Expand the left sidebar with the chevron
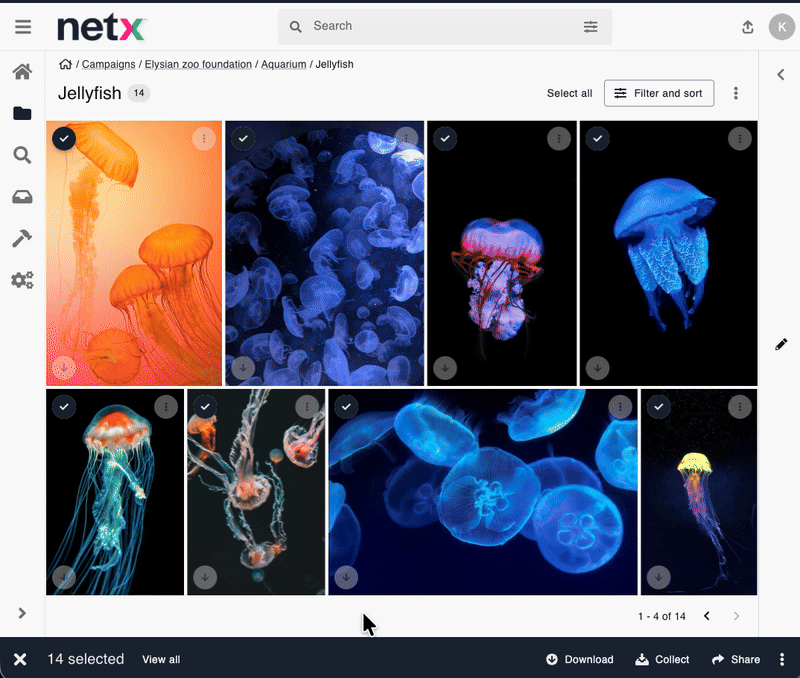Screen dimensions: 800x678 (22, 613)
